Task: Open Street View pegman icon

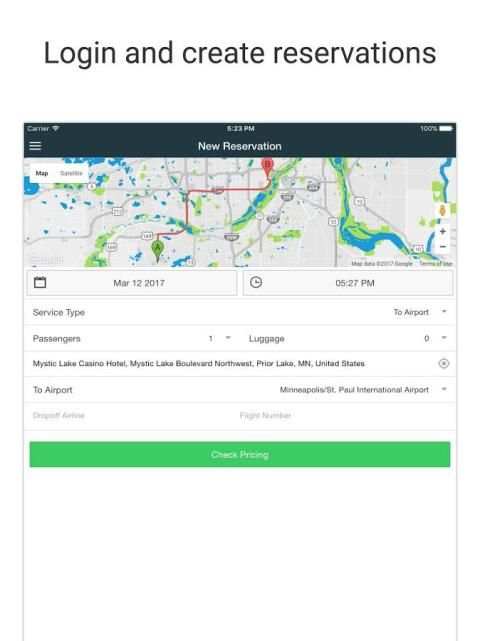Action: tap(442, 211)
